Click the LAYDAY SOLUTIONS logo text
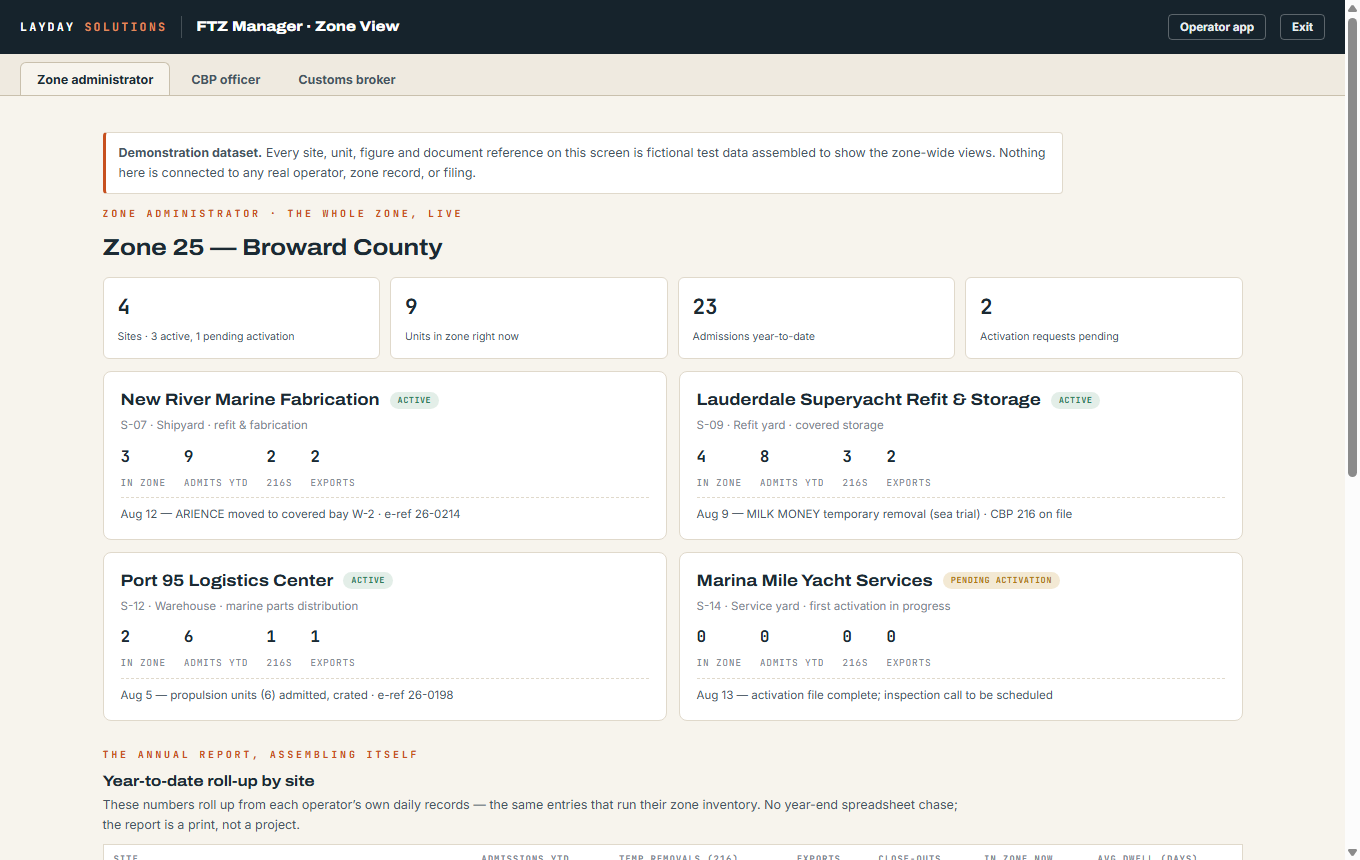Screen dimensions: 1360x860 [93, 27]
